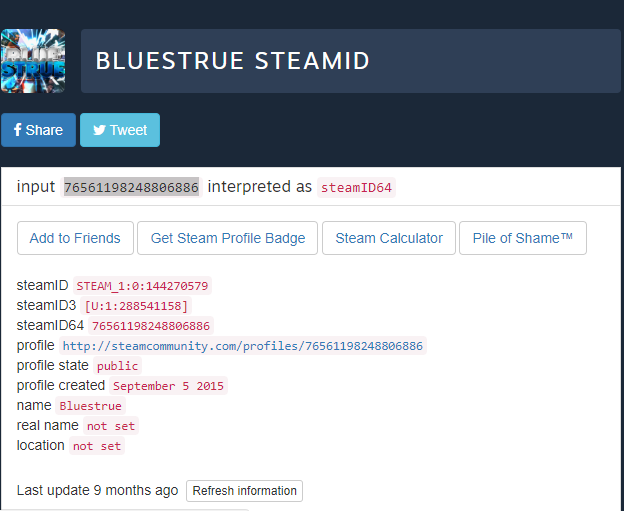Screen dimensions: 624x511
Task: Click the real name value not set
Action: [x=111, y=426]
